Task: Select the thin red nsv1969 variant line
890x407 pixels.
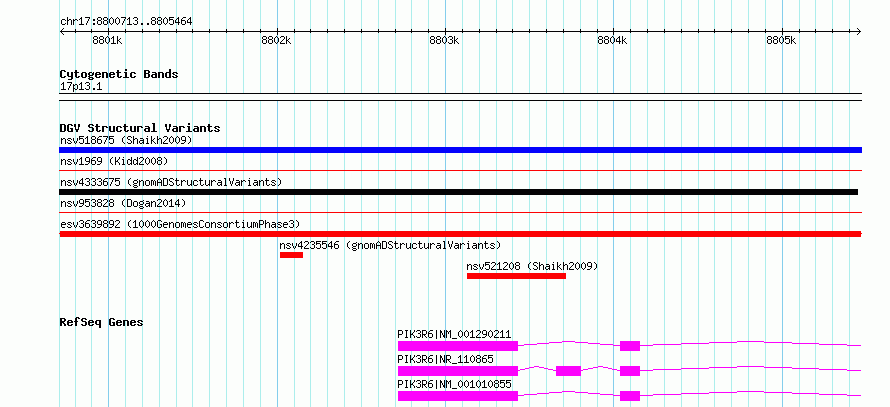Action: [460, 170]
